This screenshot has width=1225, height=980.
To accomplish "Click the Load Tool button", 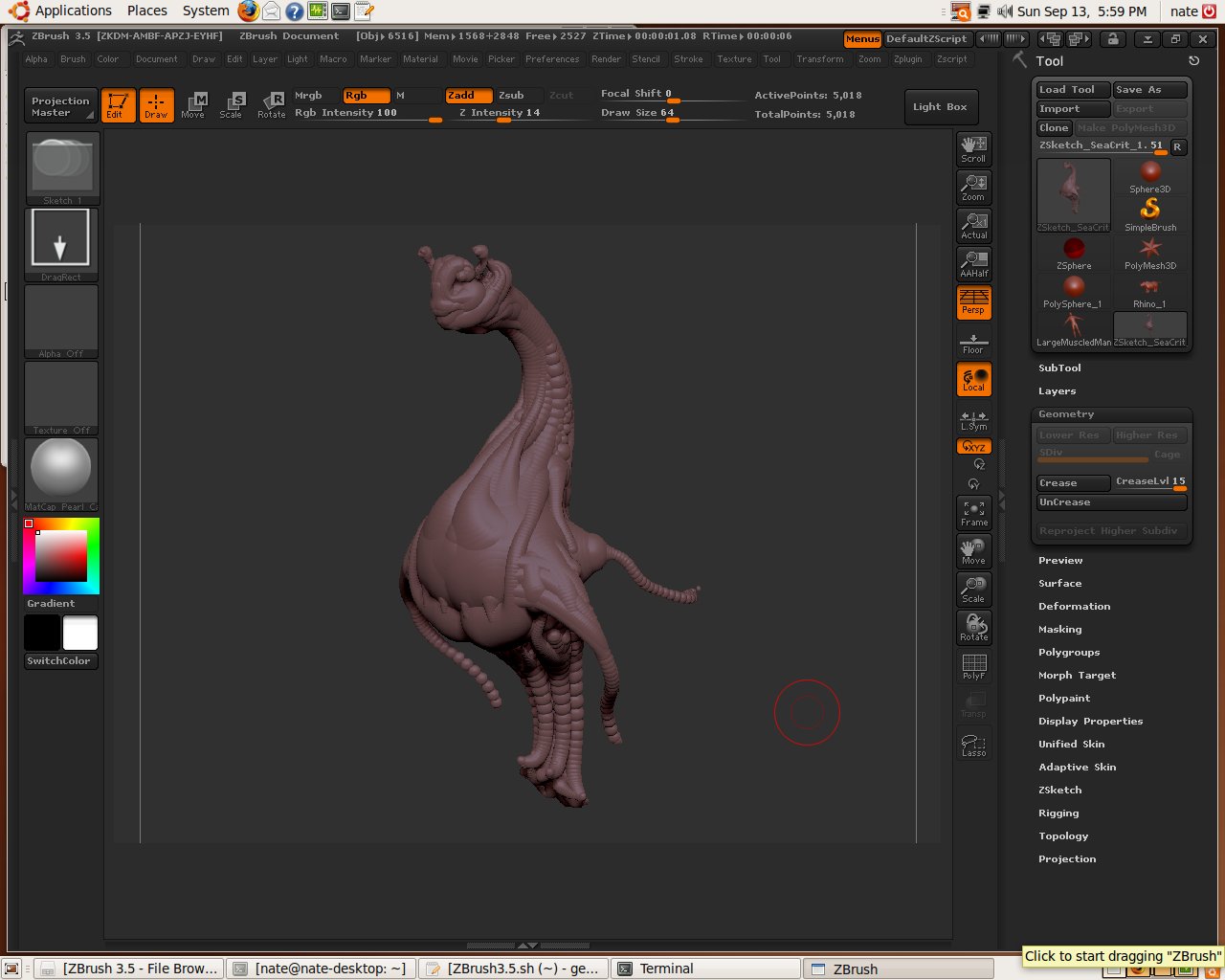I will click(x=1072, y=90).
